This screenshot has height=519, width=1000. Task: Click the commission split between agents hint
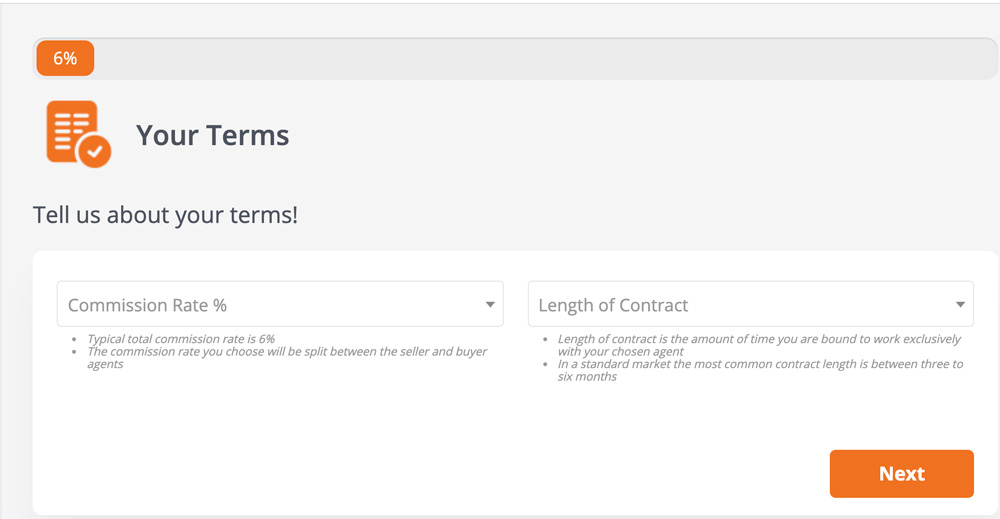286,352
